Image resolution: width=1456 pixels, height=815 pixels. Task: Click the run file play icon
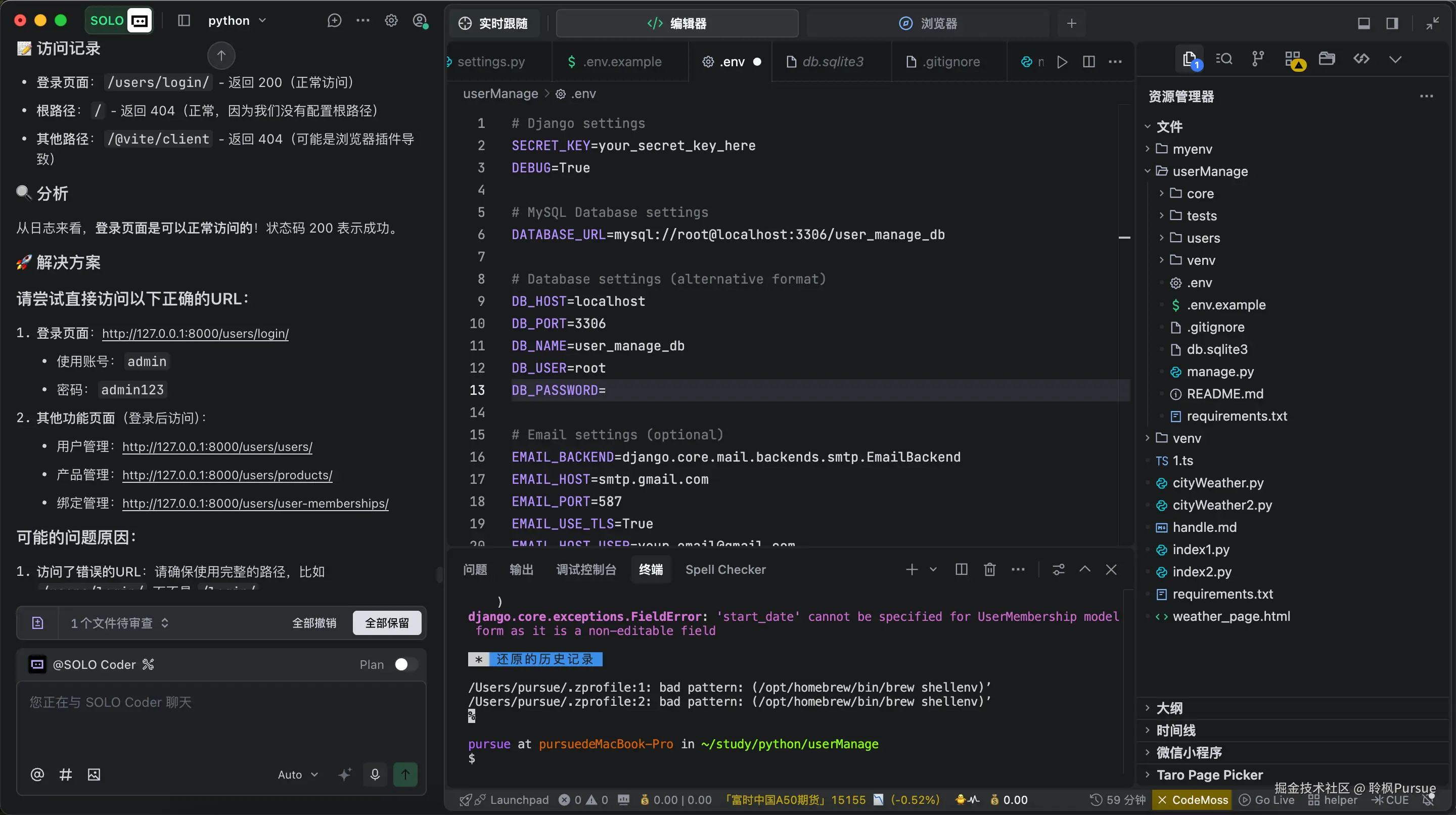pyautogui.click(x=1062, y=62)
